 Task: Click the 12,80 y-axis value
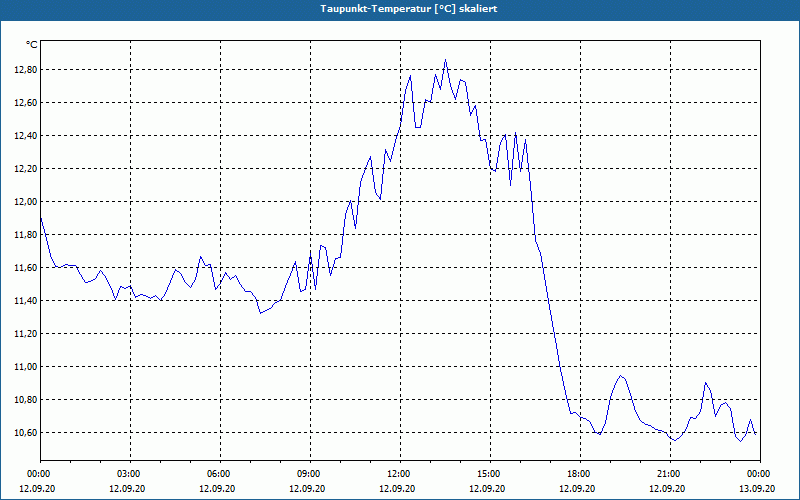tap(26, 70)
